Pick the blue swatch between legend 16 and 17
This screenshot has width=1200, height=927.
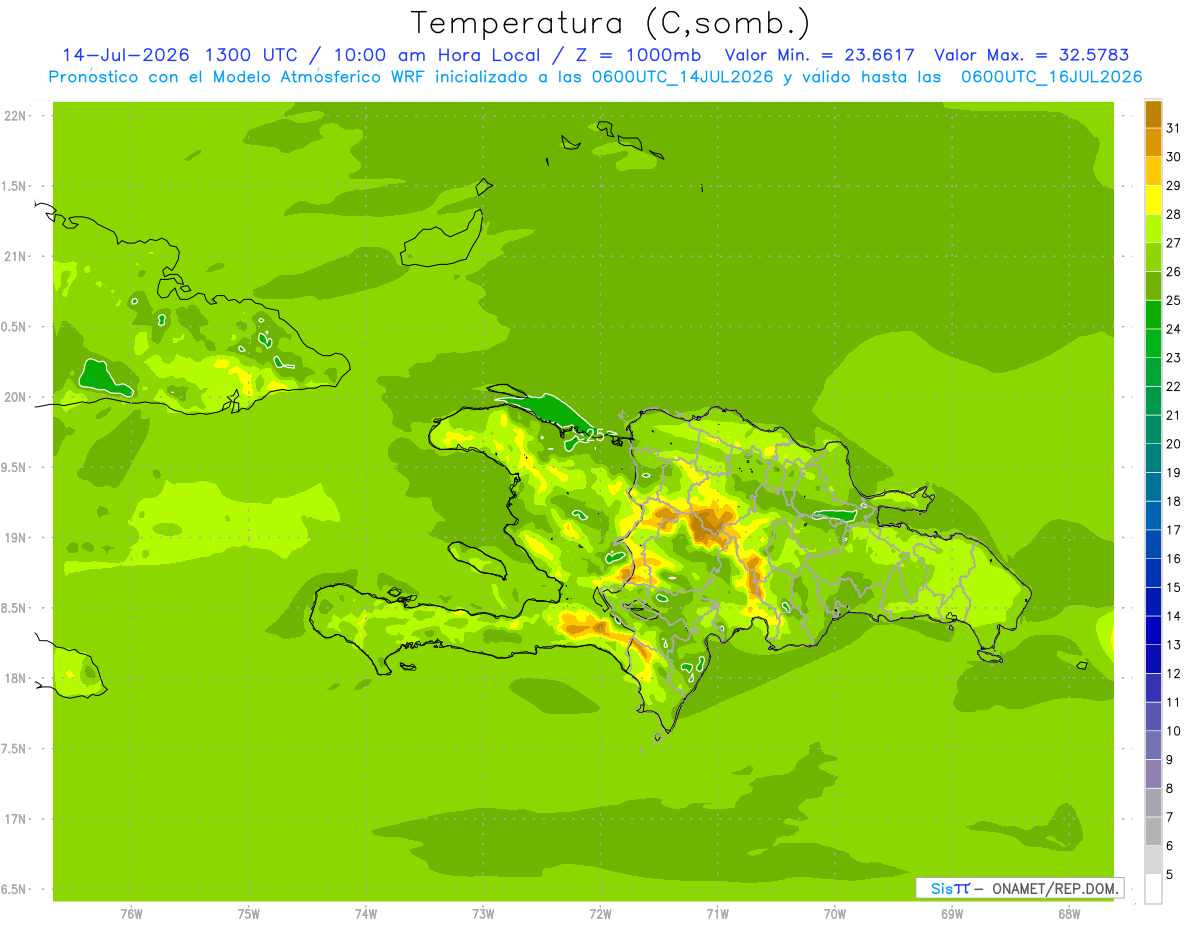(1153, 544)
